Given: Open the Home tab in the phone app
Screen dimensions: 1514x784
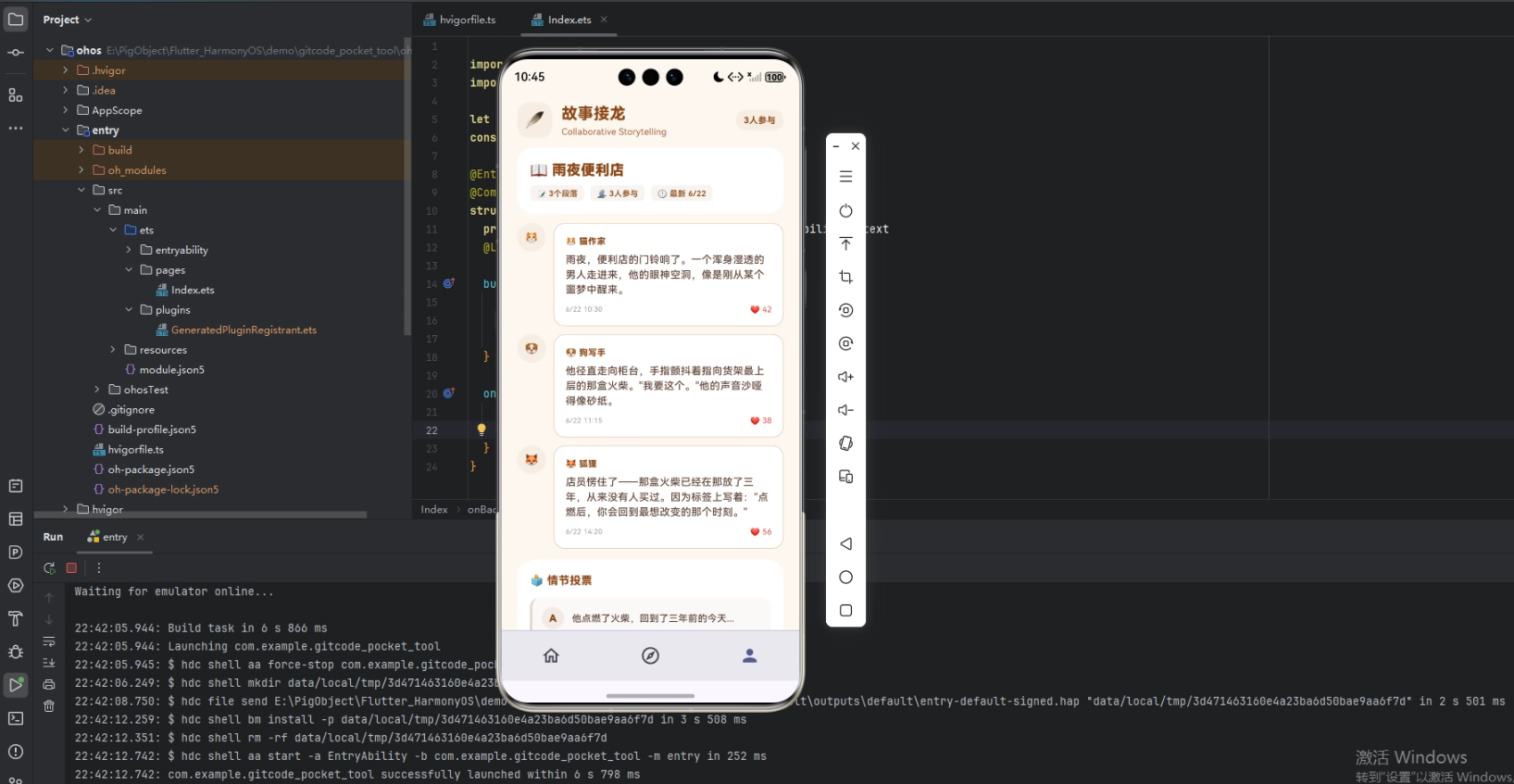Looking at the screenshot, I should 551,655.
